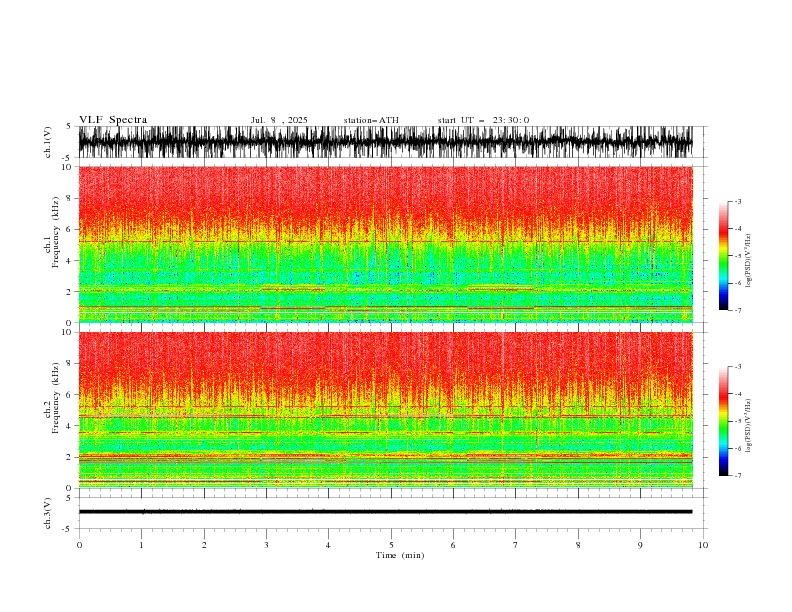The image size is (792, 612).
Task: Click the date 'Jul. 8, 2025'
Action: 279,120
